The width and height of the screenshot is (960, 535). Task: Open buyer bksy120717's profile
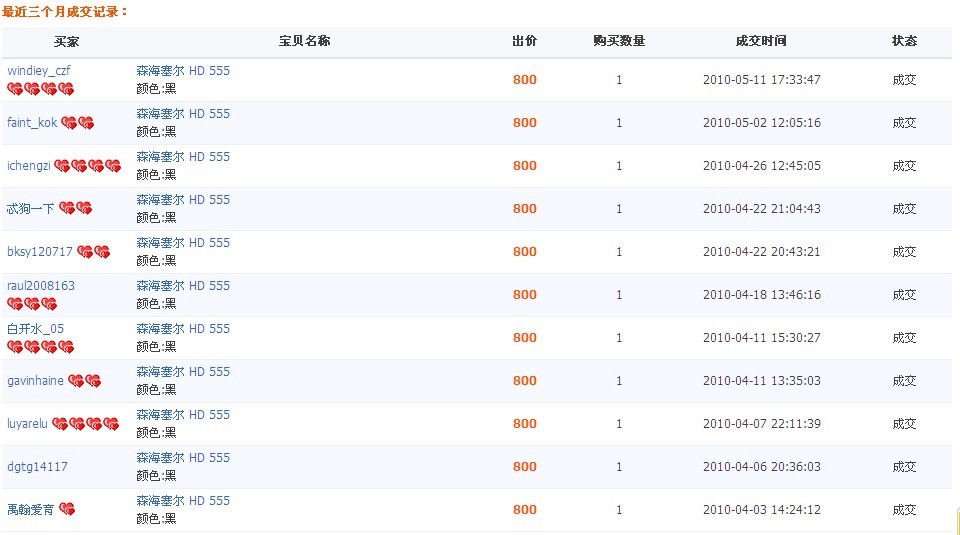click(x=40, y=252)
